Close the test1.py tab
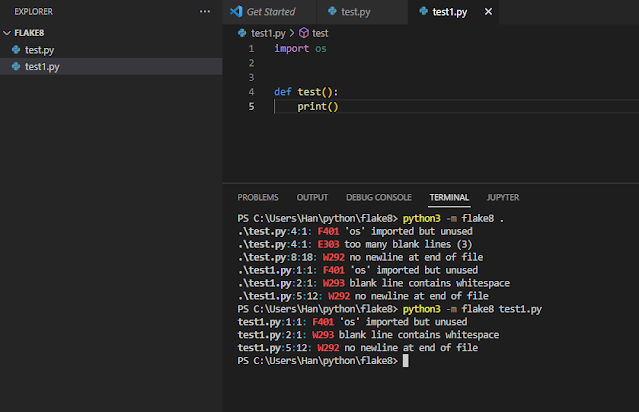The width and height of the screenshot is (639, 412). tap(488, 12)
